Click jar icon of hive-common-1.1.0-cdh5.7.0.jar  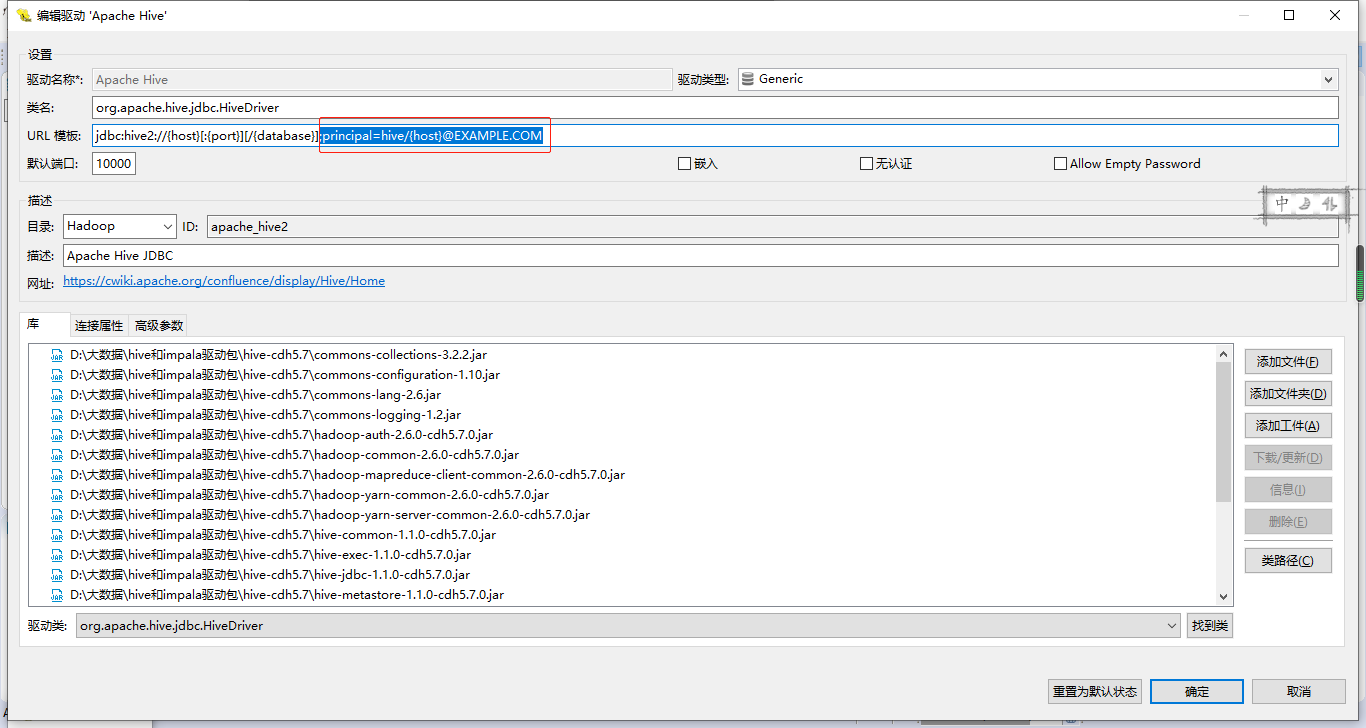pyautogui.click(x=58, y=535)
